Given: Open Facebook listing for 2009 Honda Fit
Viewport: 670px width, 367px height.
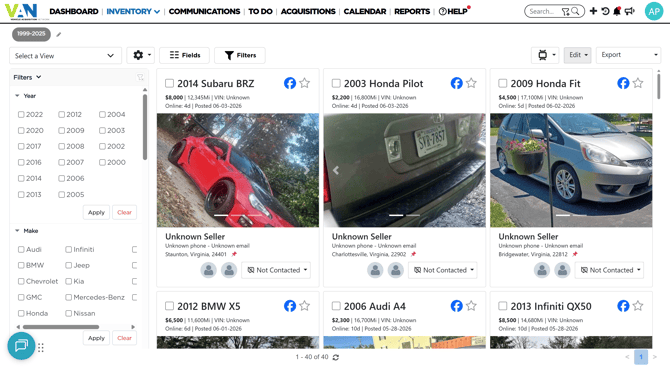Looking at the screenshot, I should tap(623, 83).
